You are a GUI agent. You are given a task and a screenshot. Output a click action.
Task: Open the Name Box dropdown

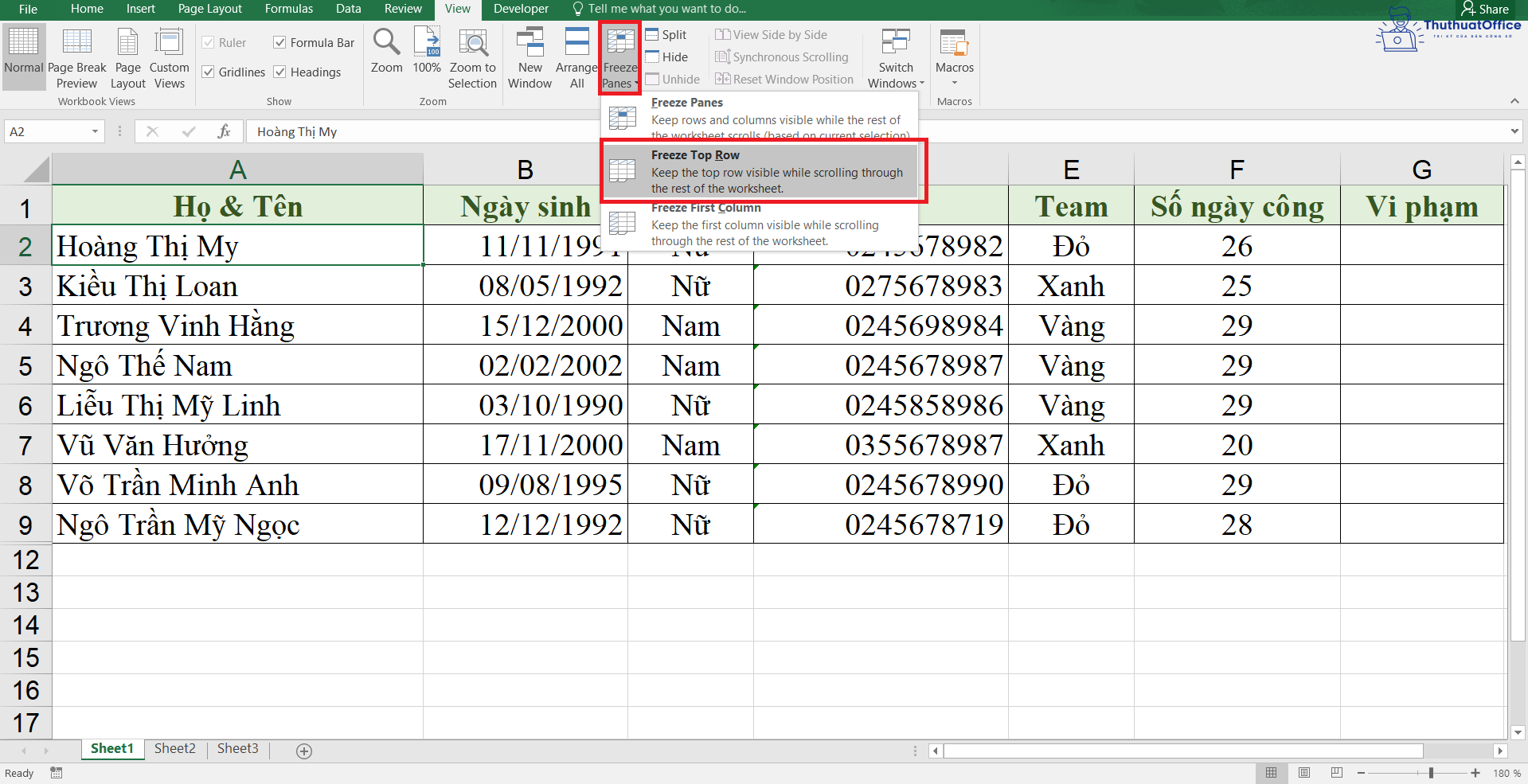94,131
